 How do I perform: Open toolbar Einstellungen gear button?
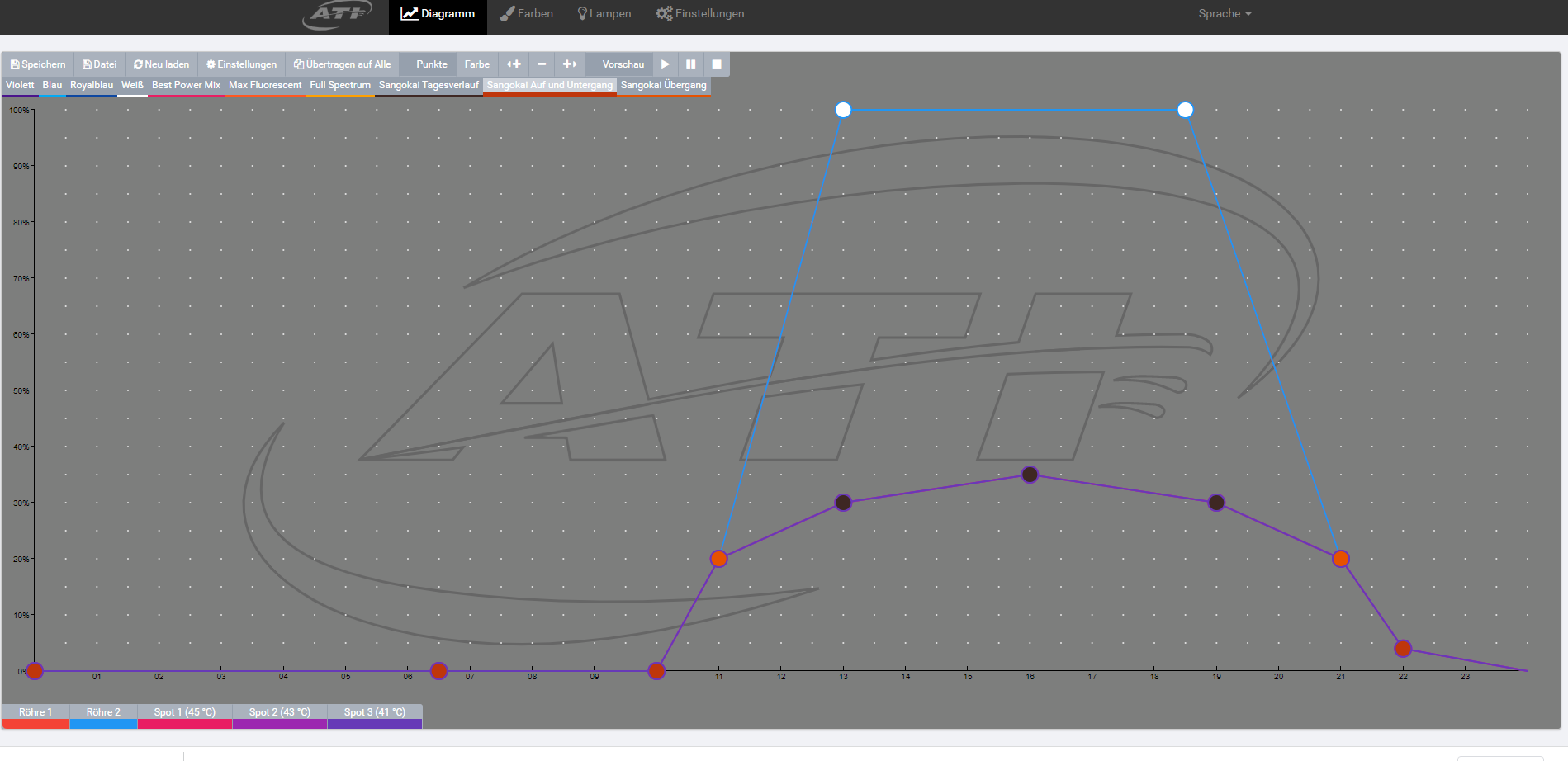pos(242,64)
